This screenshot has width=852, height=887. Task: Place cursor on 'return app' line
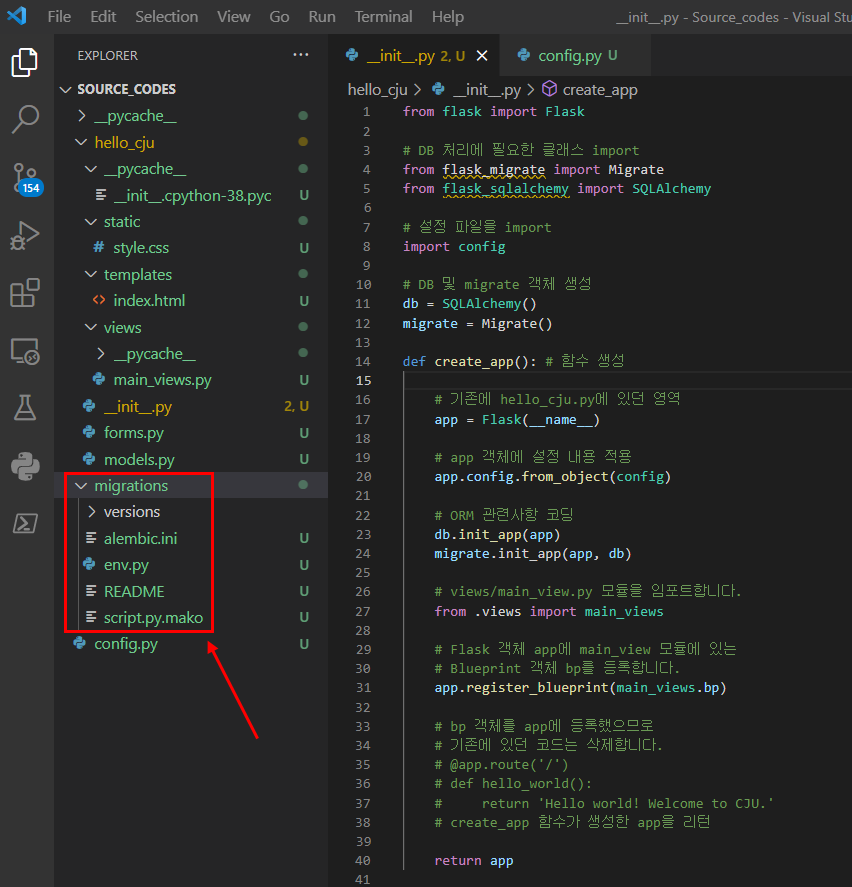[x=474, y=860]
